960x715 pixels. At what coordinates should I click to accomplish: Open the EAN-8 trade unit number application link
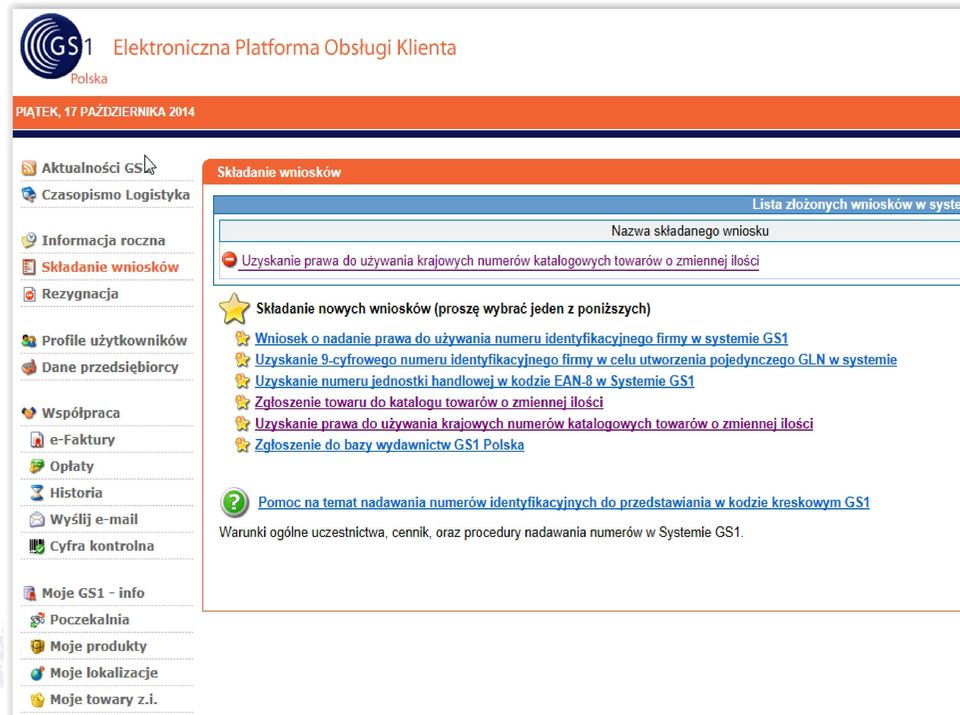474,381
